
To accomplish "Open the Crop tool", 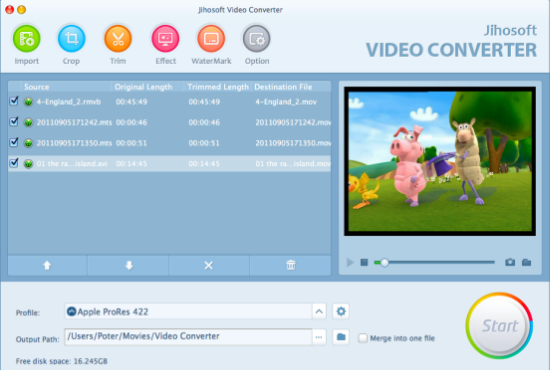I will tap(72, 39).
